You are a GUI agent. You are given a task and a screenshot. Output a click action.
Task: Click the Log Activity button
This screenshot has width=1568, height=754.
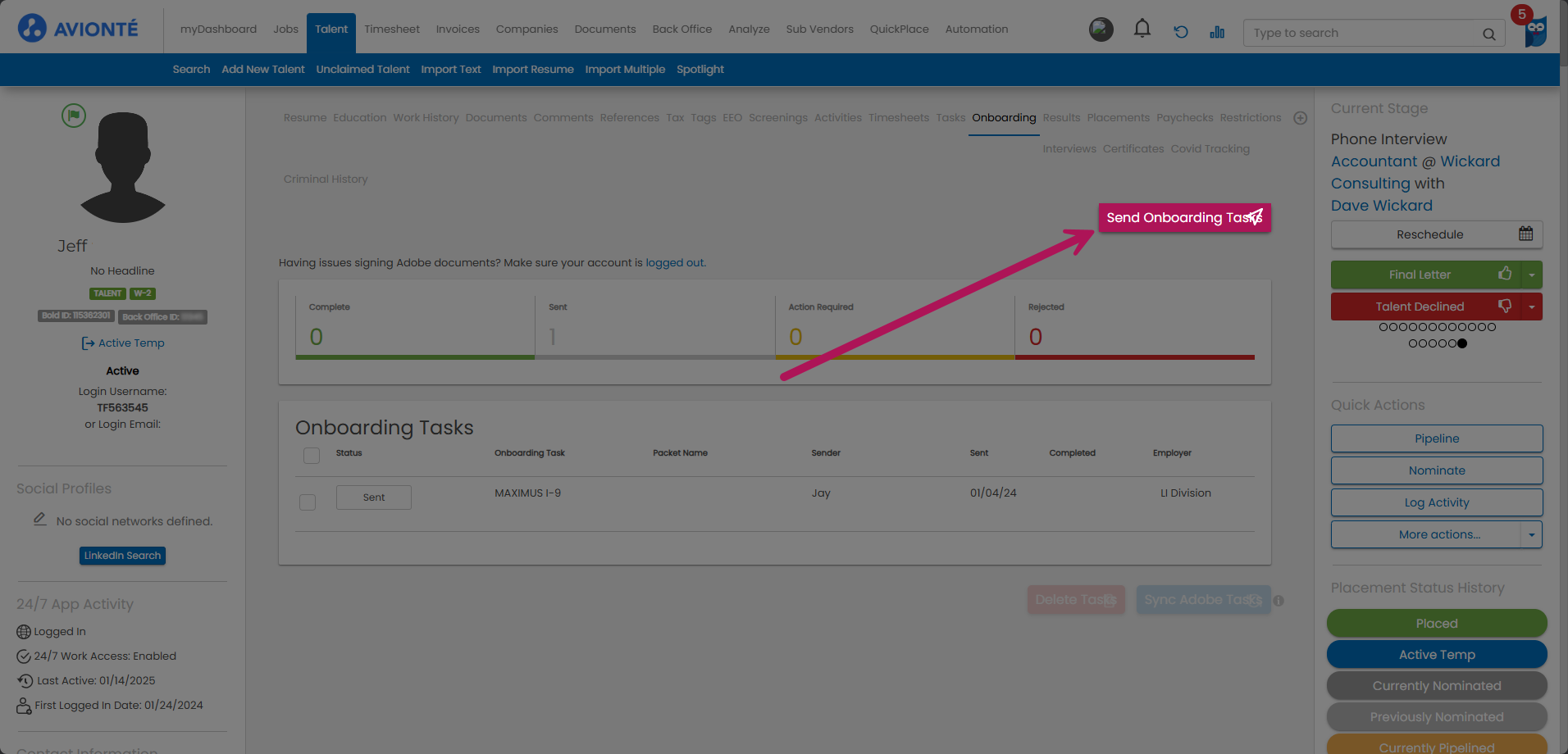click(1437, 502)
